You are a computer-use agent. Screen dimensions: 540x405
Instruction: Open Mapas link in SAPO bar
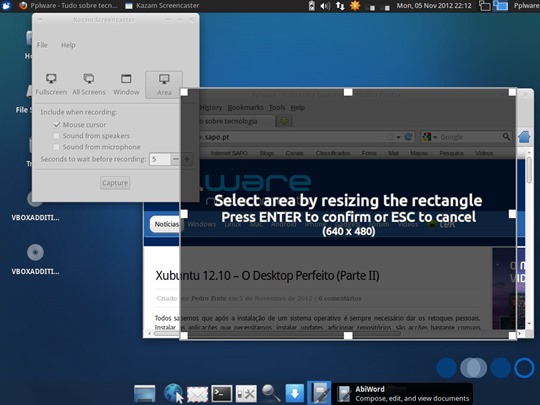click(419, 153)
